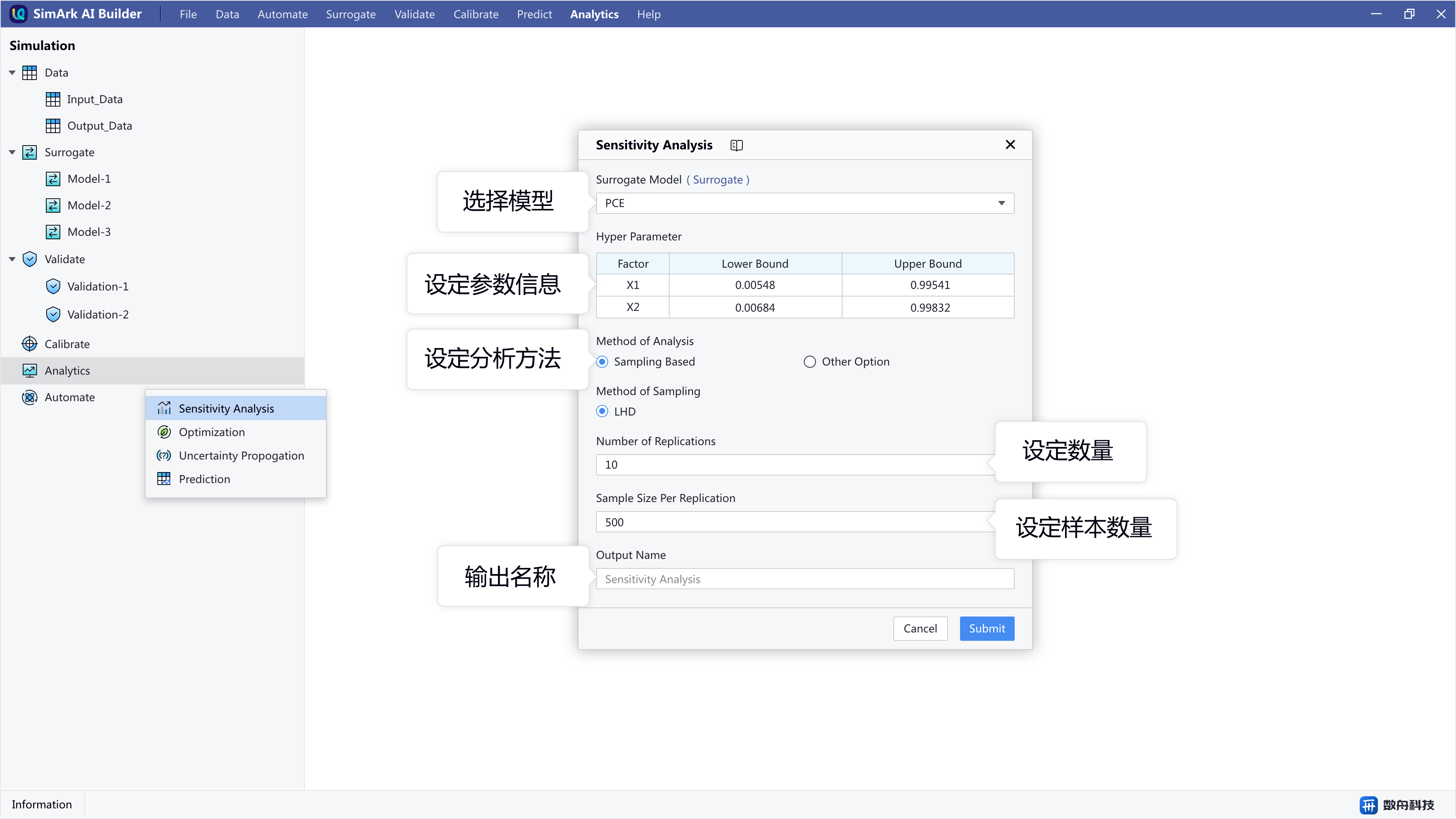Click the Input_Data table icon
Image resolution: width=1456 pixels, height=819 pixels.
(53, 99)
